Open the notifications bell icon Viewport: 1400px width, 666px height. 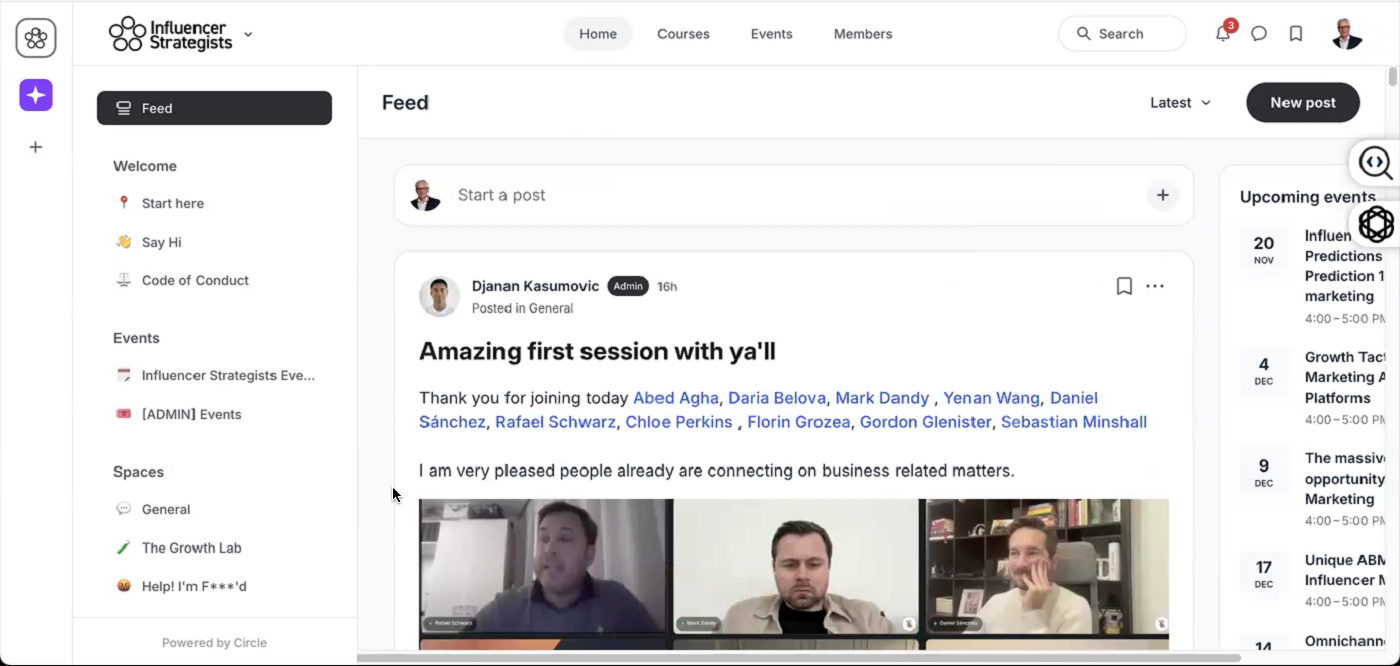click(x=1223, y=33)
